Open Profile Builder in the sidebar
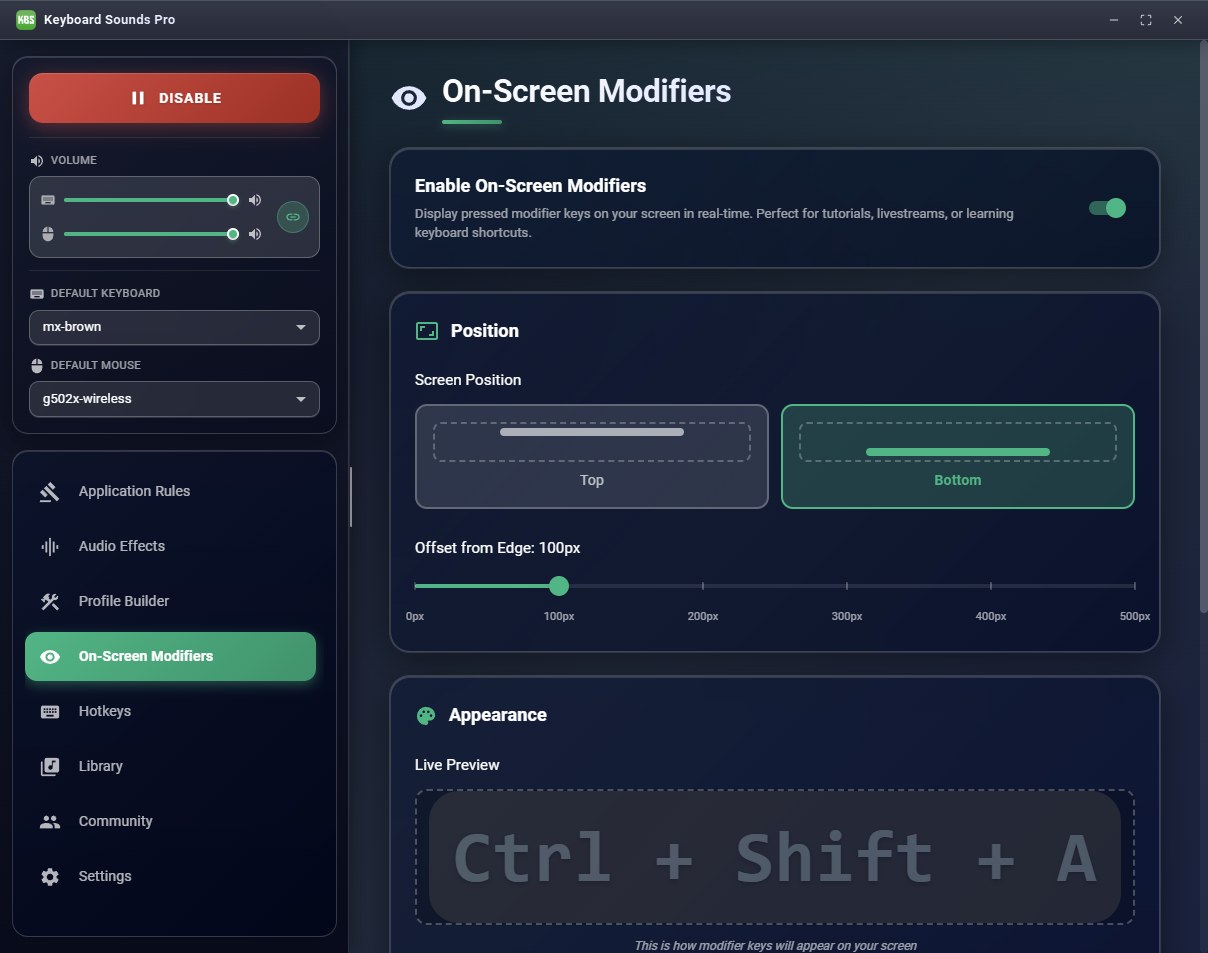The width and height of the screenshot is (1208, 953). tap(170, 601)
